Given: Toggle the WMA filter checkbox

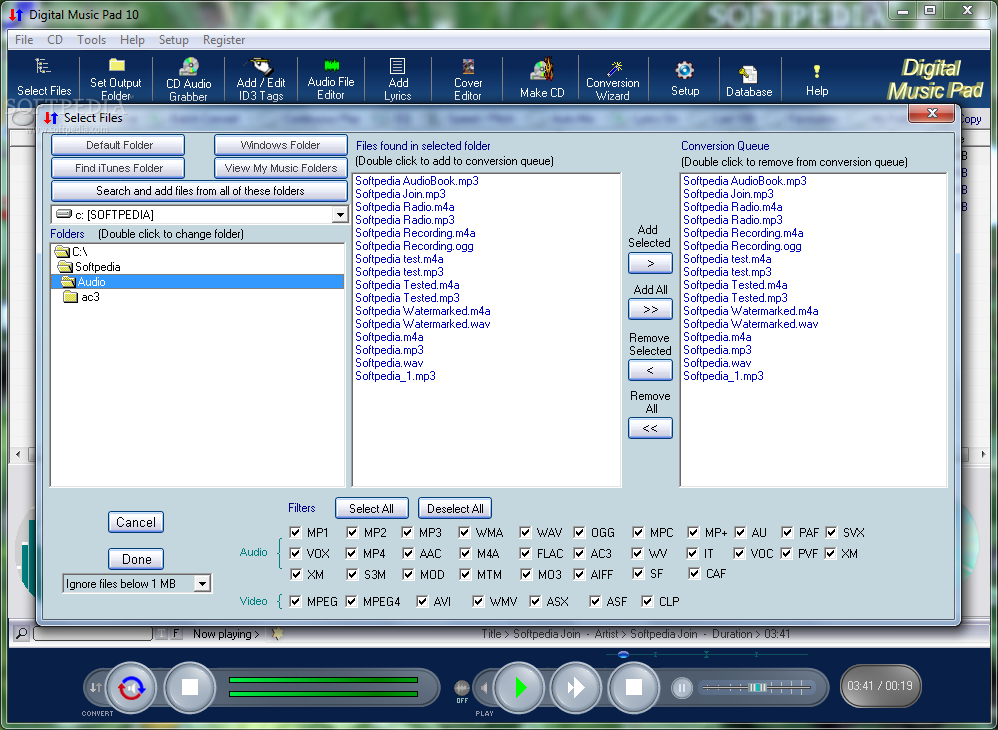Looking at the screenshot, I should point(465,532).
